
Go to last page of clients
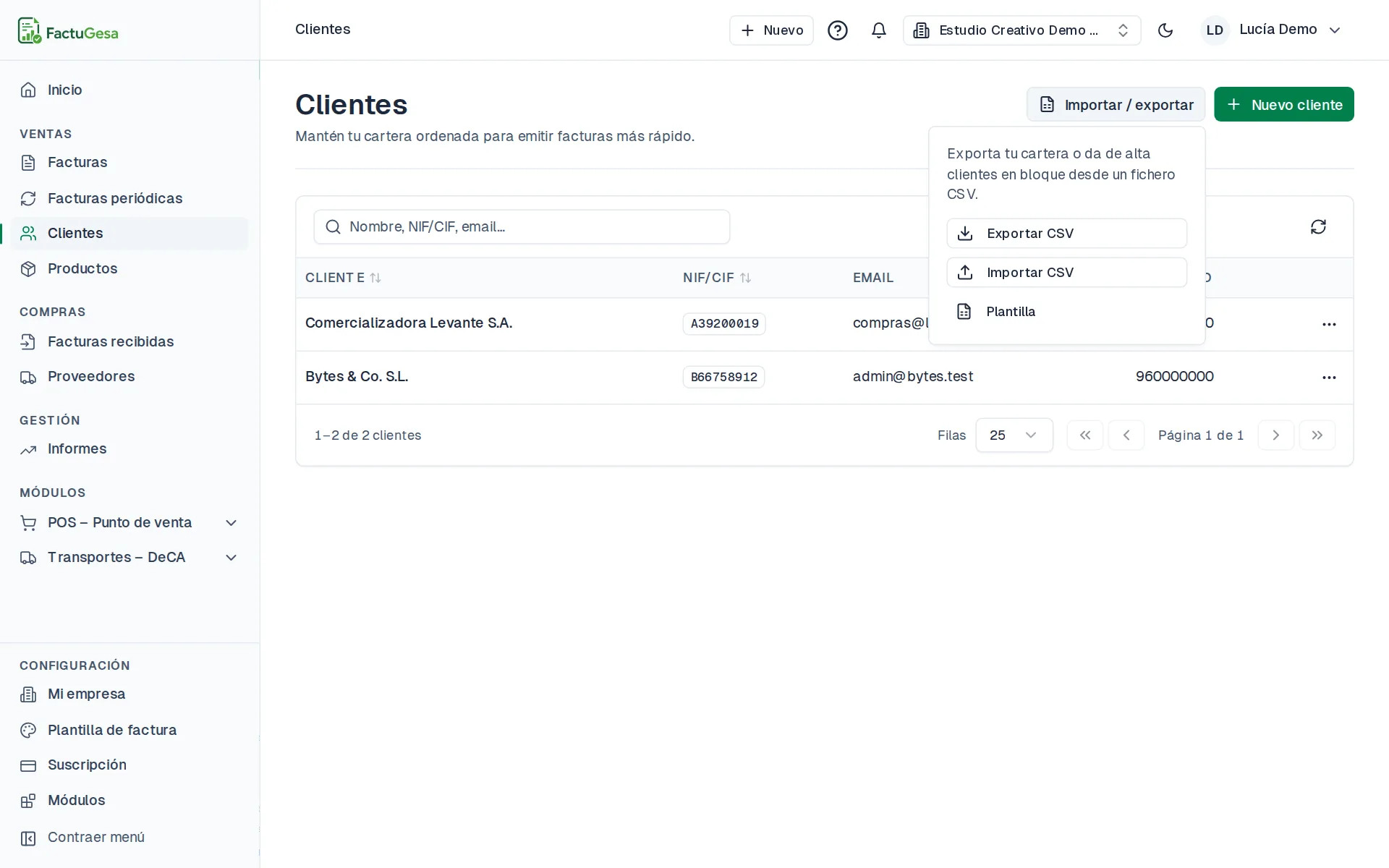tap(1317, 435)
